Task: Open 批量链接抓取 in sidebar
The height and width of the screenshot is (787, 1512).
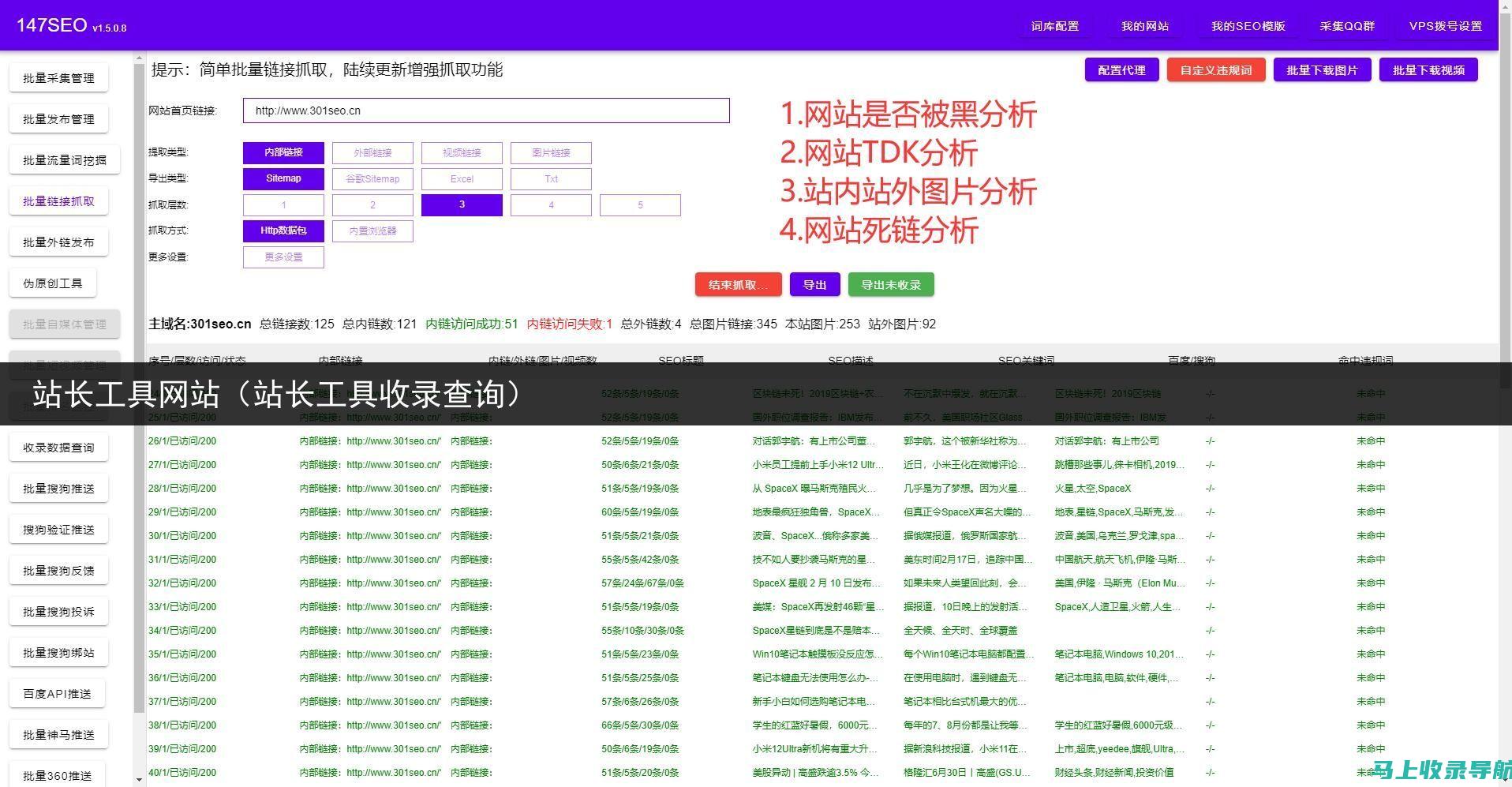Action: coord(58,201)
